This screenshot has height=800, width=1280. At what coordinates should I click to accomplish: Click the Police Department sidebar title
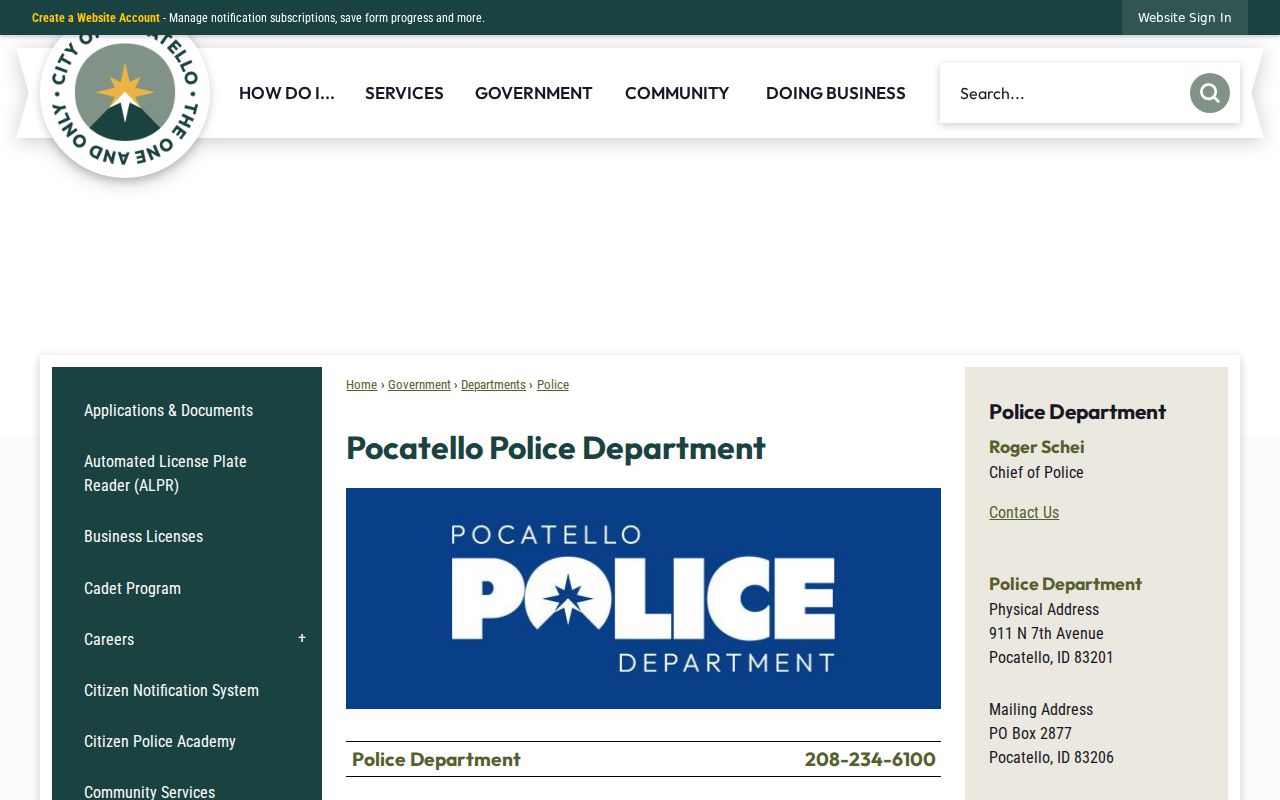(1077, 411)
